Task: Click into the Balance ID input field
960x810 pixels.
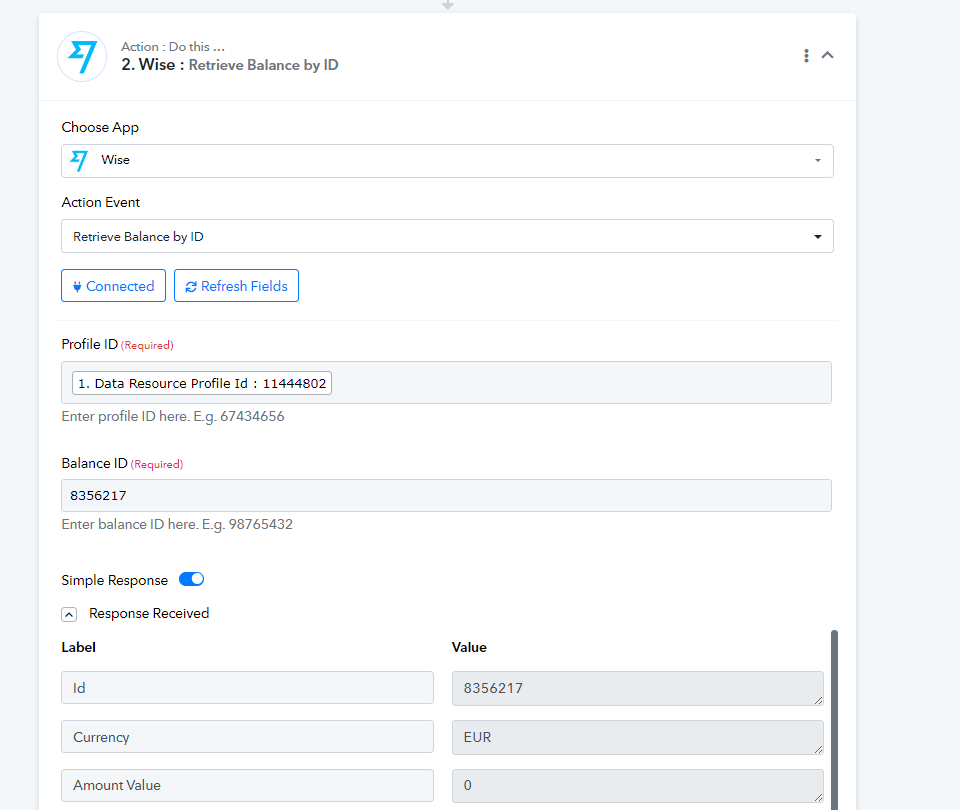Action: [x=447, y=496]
